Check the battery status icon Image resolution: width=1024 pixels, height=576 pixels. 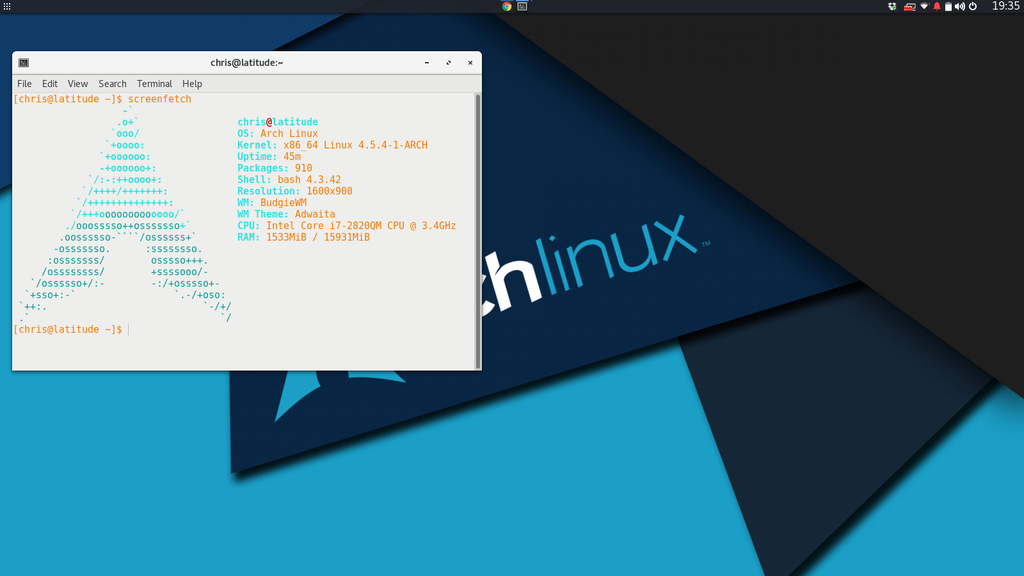point(948,7)
